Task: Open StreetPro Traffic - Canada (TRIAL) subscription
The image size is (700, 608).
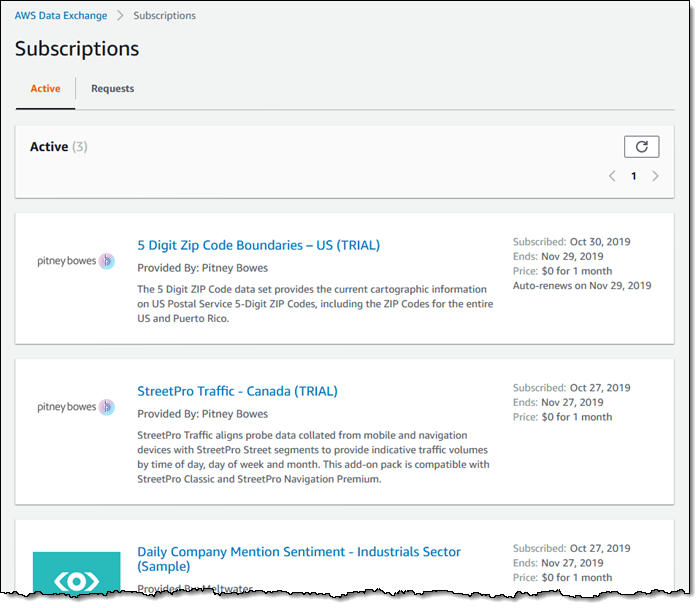Action: point(237,391)
